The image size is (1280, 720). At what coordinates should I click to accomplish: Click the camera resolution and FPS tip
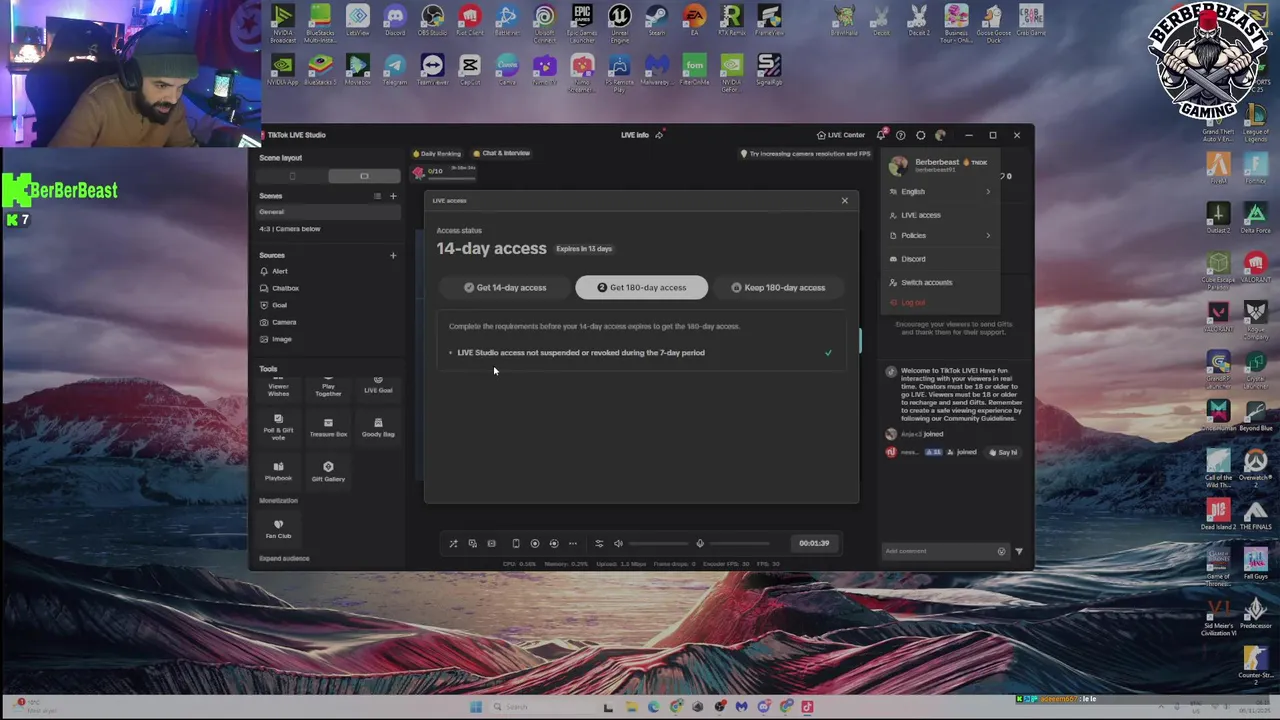pyautogui.click(x=805, y=154)
